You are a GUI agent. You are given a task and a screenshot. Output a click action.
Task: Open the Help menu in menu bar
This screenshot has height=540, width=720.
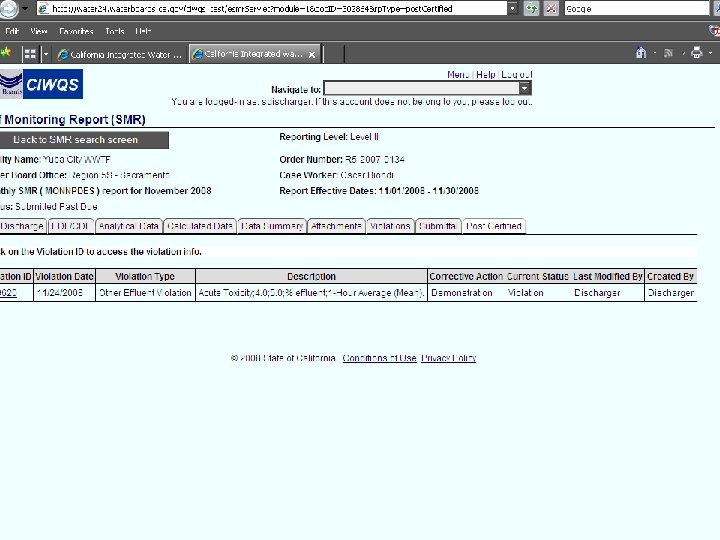pyautogui.click(x=143, y=31)
